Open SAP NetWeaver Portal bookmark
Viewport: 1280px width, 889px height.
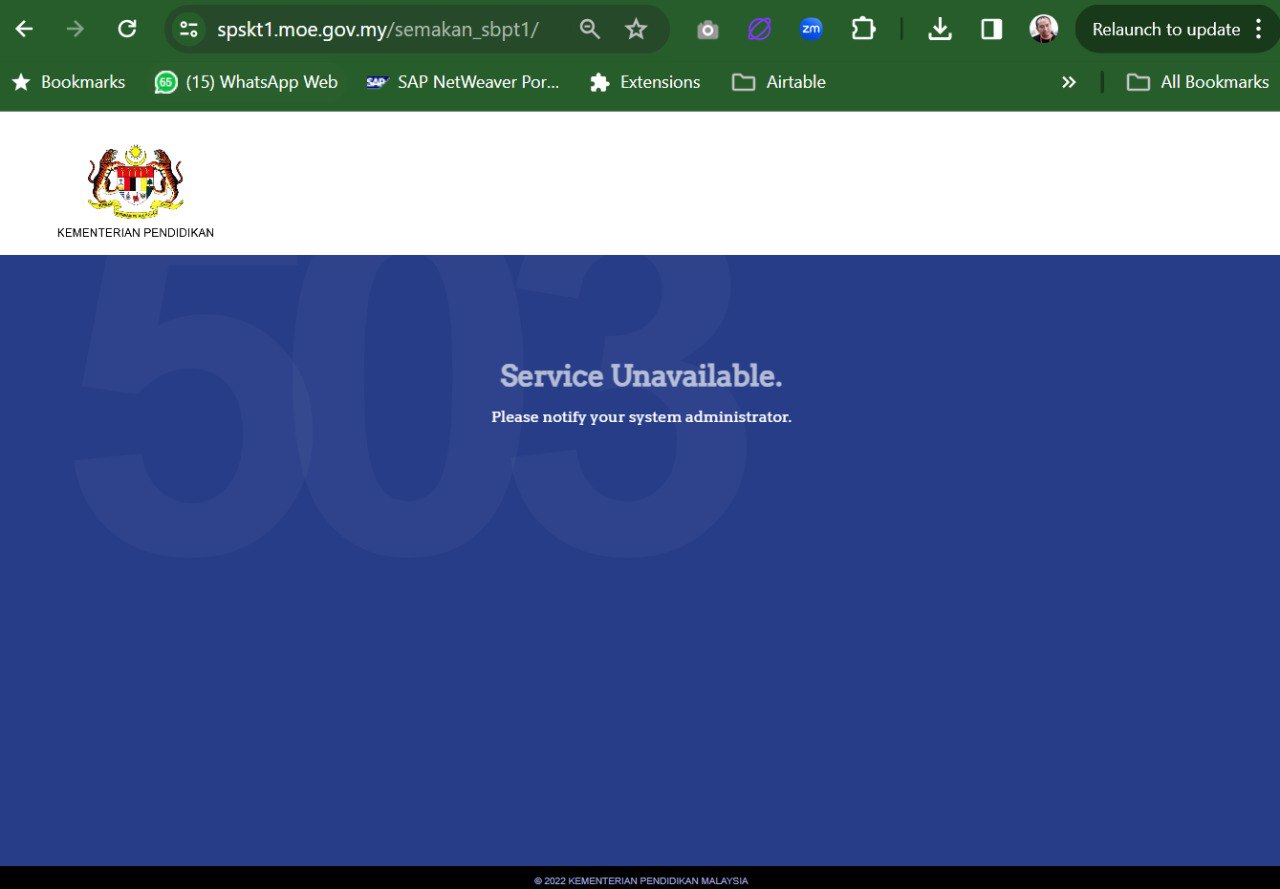click(x=463, y=82)
